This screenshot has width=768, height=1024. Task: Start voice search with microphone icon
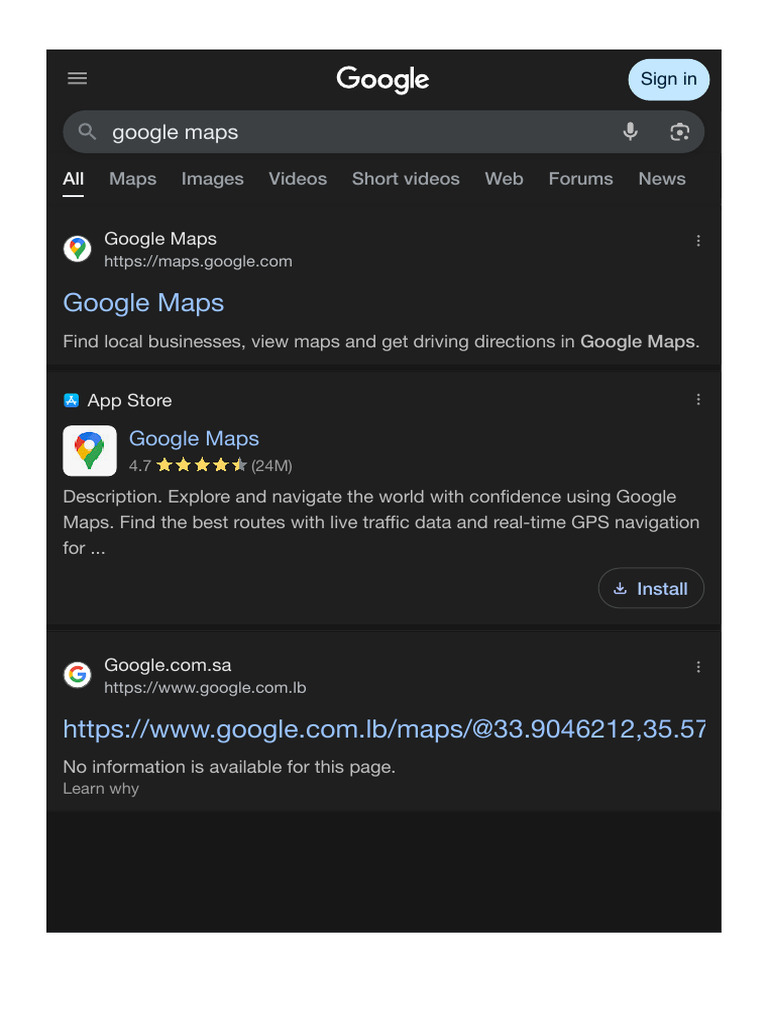coord(630,132)
